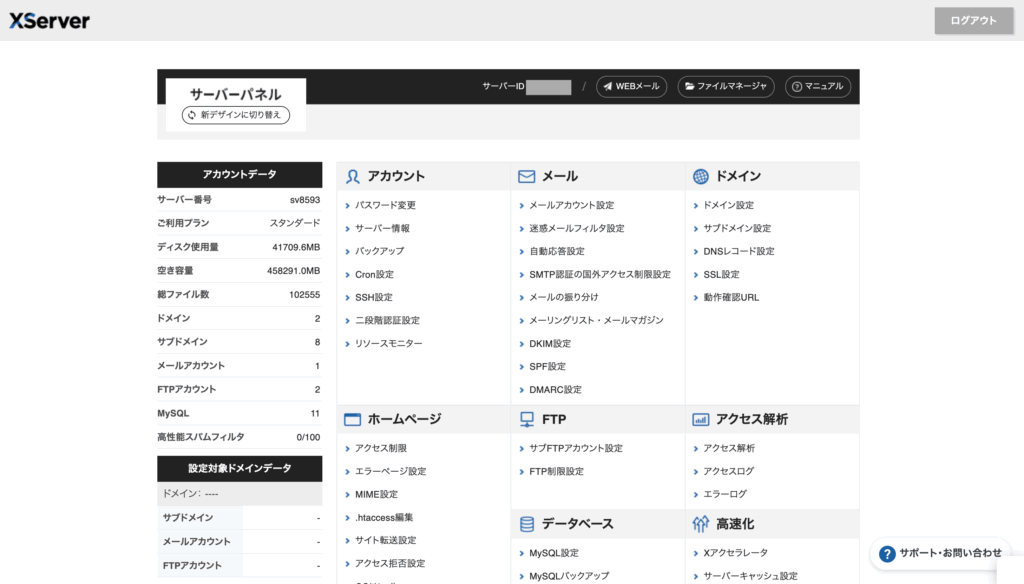Click the データベース section database icon
The image size is (1024, 584).
pos(527,524)
